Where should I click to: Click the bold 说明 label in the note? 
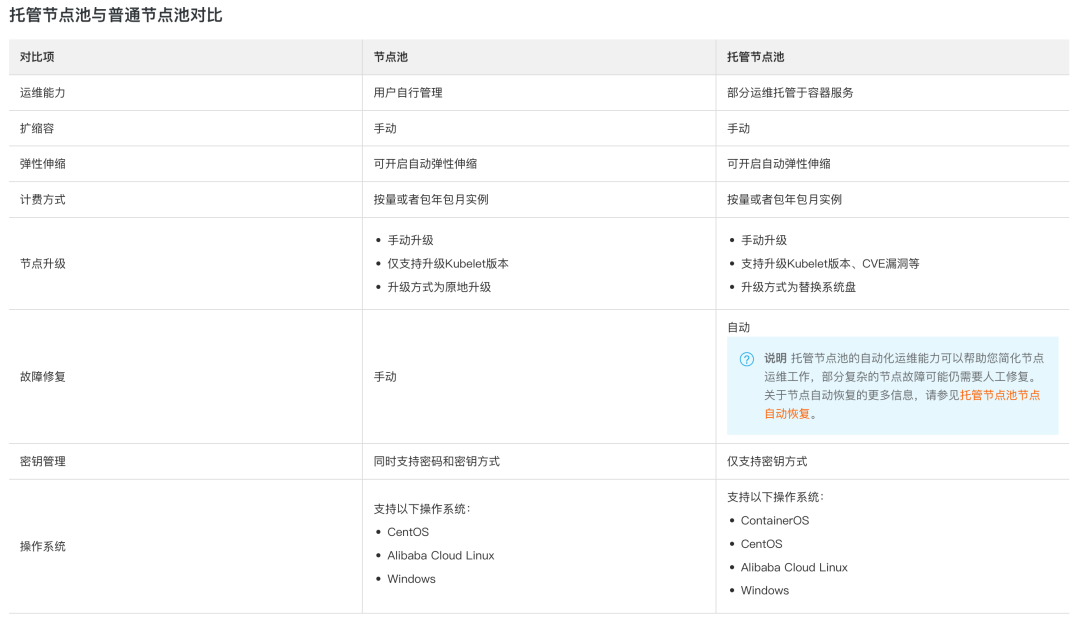click(x=775, y=358)
